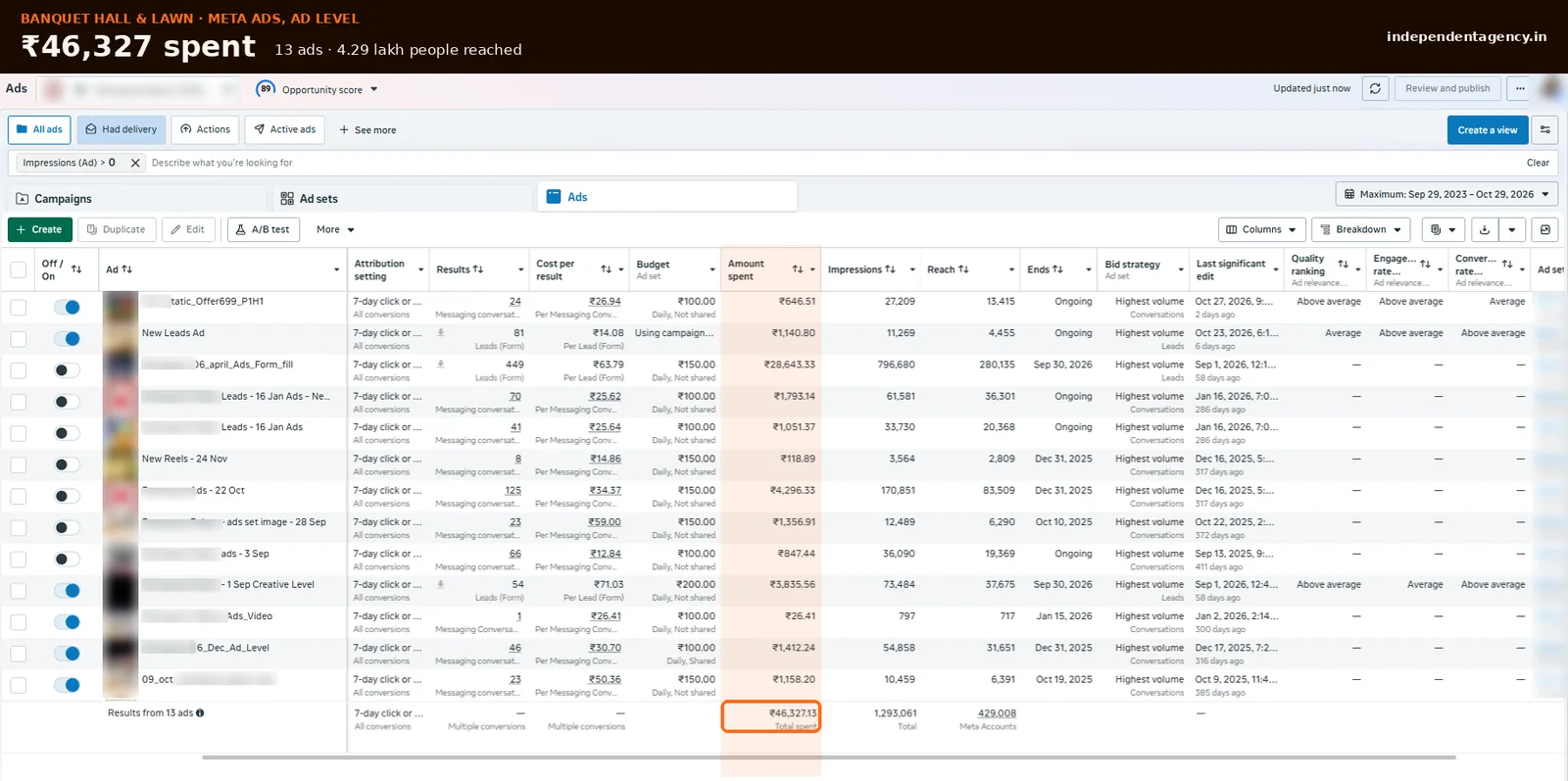This screenshot has width=1568, height=781.
Task: Click the horizontal scrollbar below the table
Action: [x=828, y=757]
